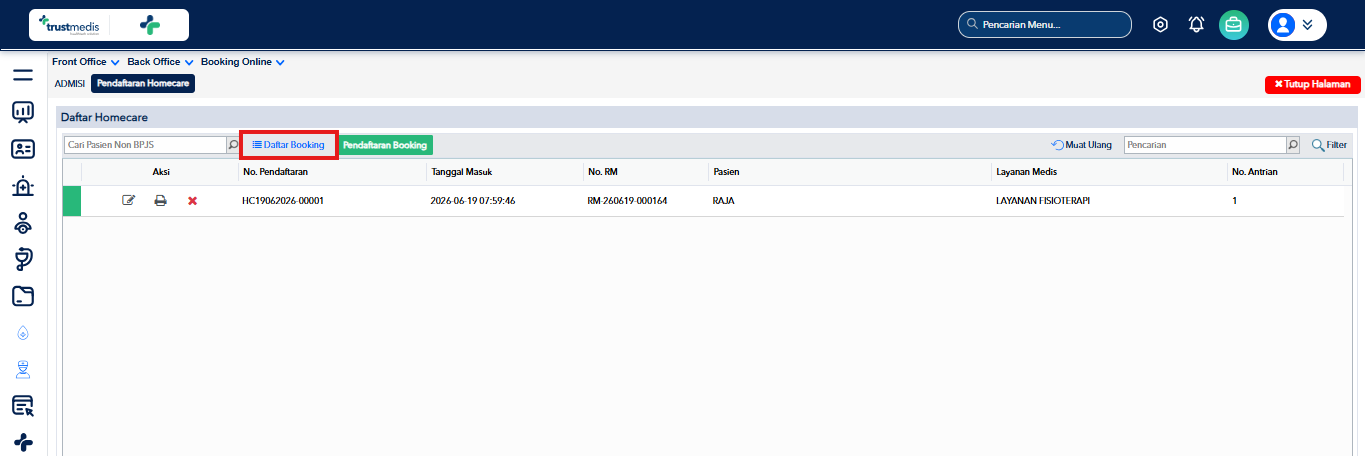1365x456 pixels.
Task: Click the green-blue cross logo in header
Action: pyautogui.click(x=149, y=25)
